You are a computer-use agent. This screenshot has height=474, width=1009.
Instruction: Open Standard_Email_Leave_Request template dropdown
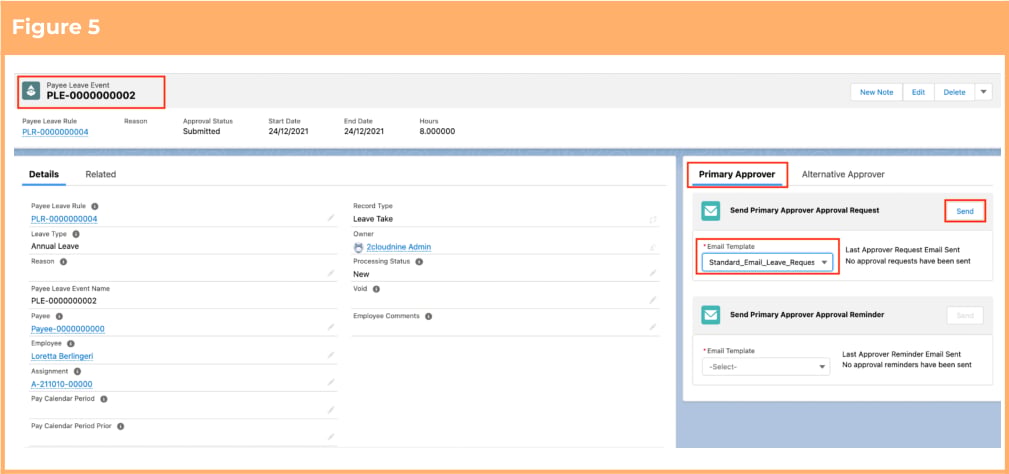pos(767,262)
